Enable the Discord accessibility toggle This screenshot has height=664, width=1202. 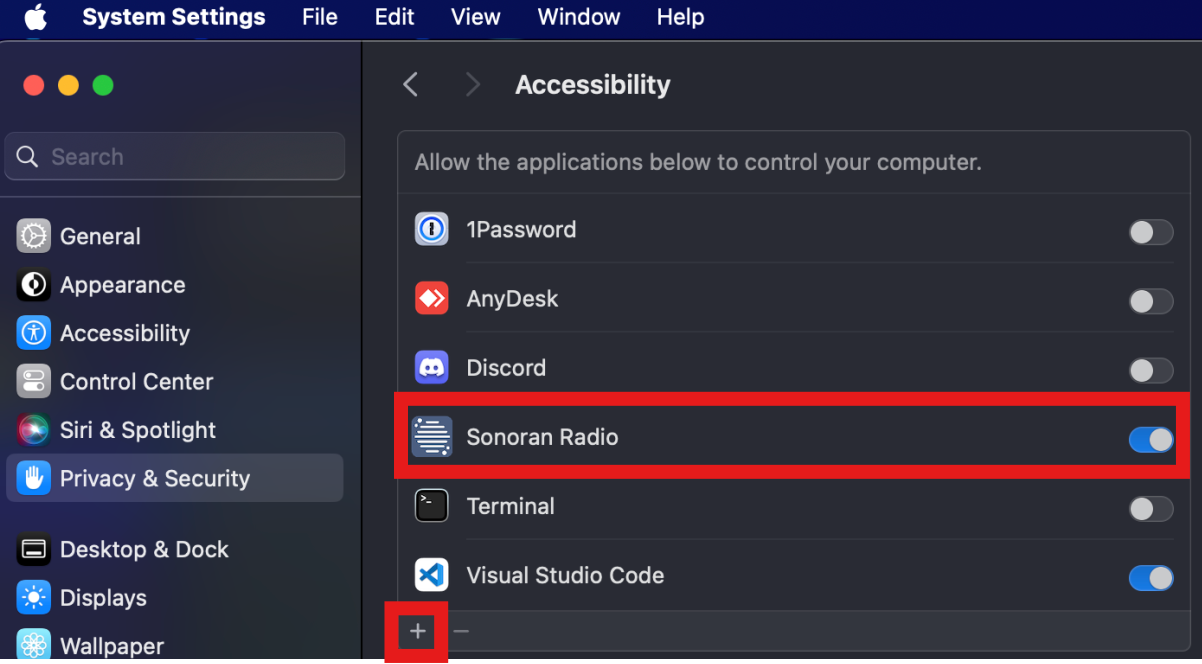pos(1151,370)
